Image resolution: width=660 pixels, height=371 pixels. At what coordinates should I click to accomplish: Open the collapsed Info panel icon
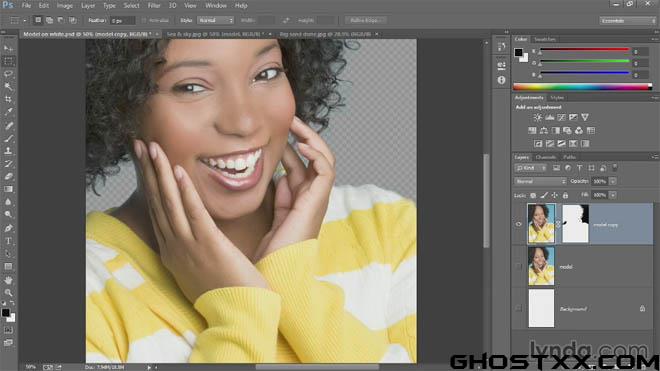pos(501,80)
